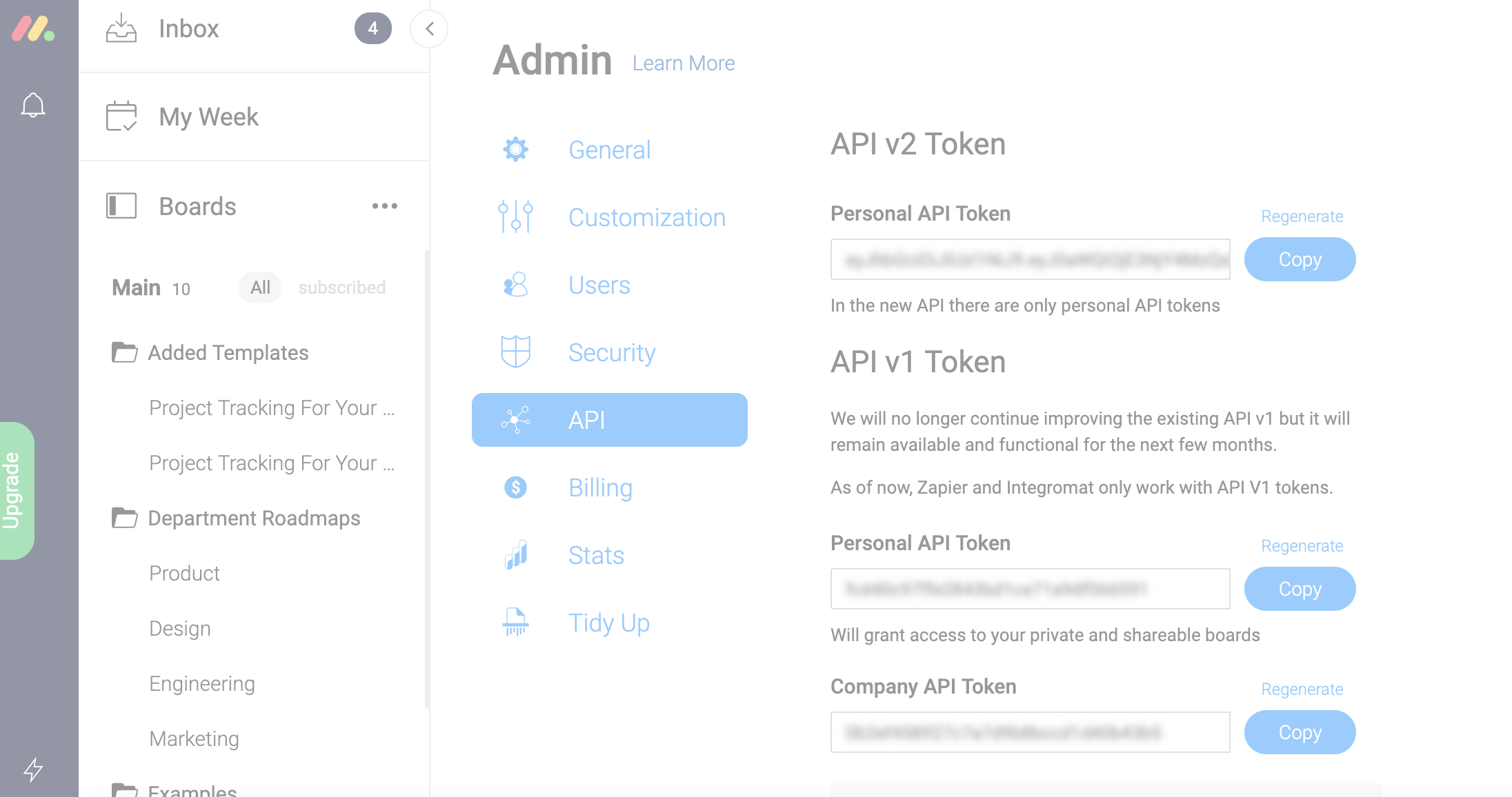The image size is (1512, 797).
Task: Switch filter to subscribed boards
Action: click(x=341, y=287)
